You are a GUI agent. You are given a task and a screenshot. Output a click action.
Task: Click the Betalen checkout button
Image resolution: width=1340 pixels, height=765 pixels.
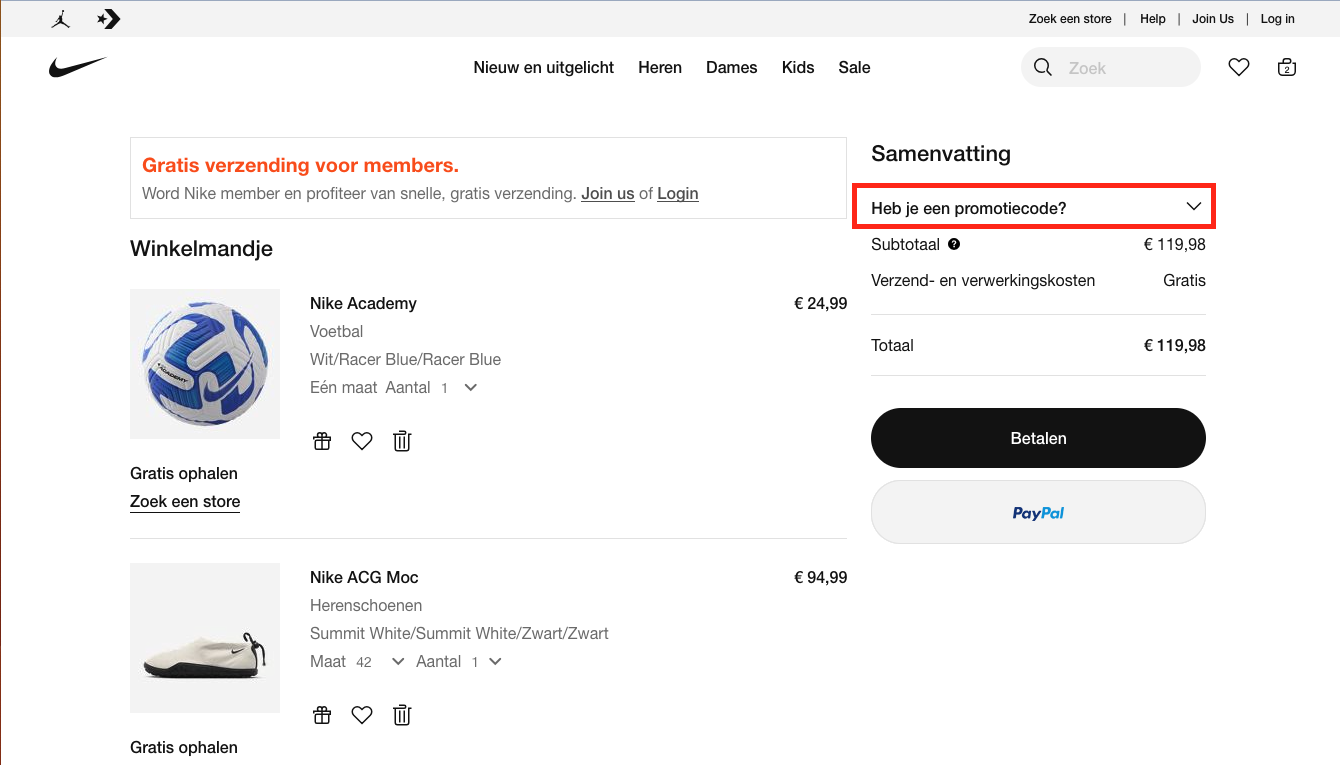pos(1038,438)
